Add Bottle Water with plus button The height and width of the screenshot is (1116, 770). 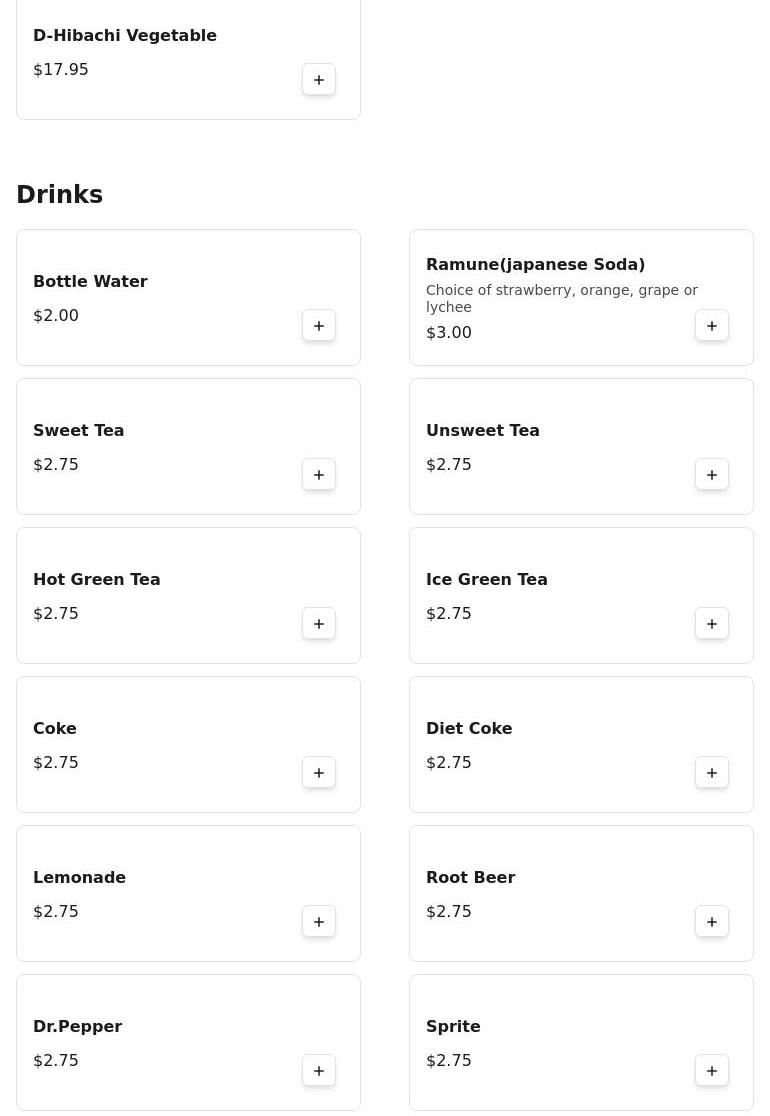[319, 326]
